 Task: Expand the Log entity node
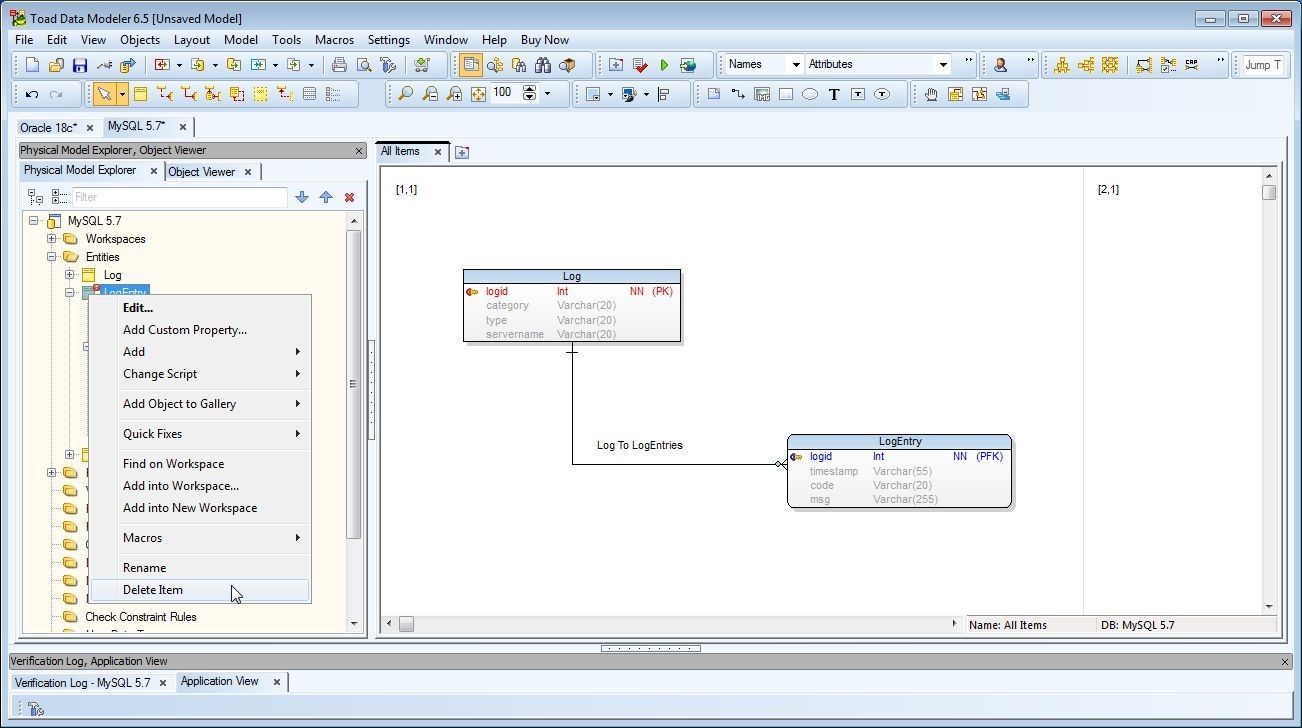coord(70,275)
